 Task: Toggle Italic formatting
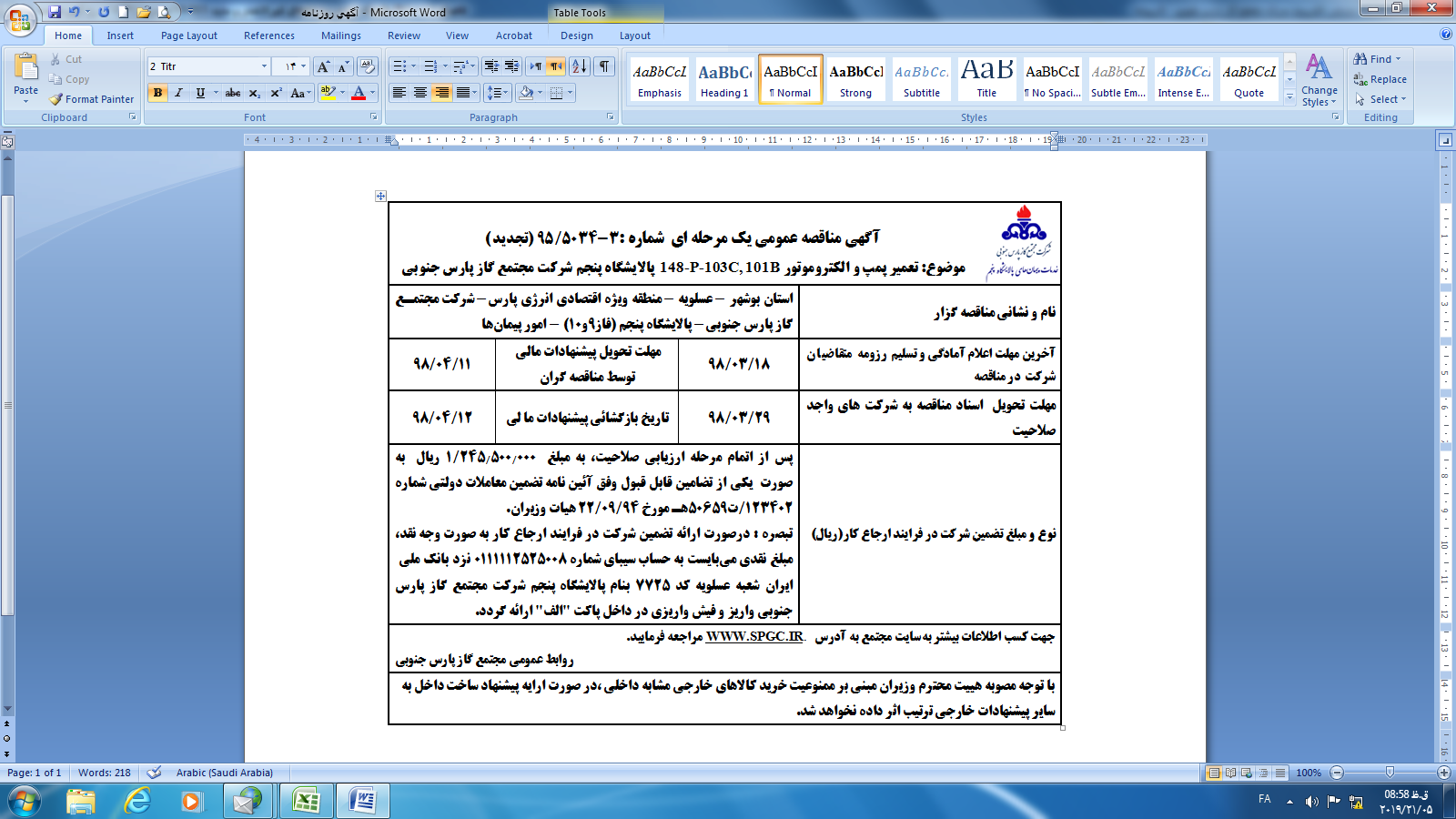(178, 93)
